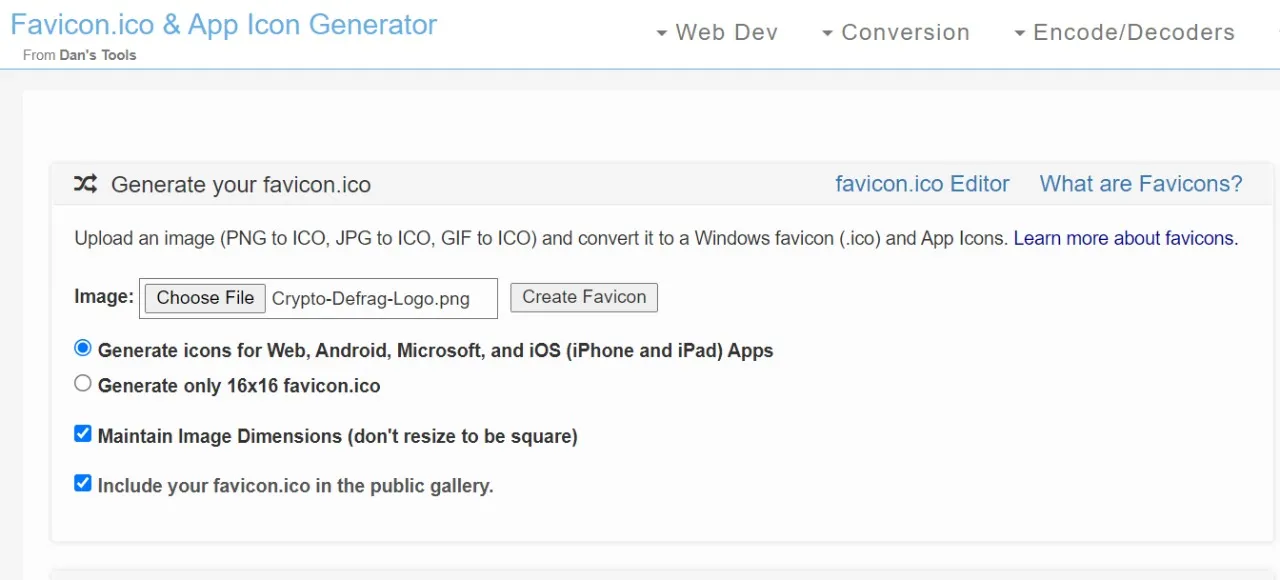1280x580 pixels.
Task: Visit the Dan's Tools link
Action: [98, 55]
